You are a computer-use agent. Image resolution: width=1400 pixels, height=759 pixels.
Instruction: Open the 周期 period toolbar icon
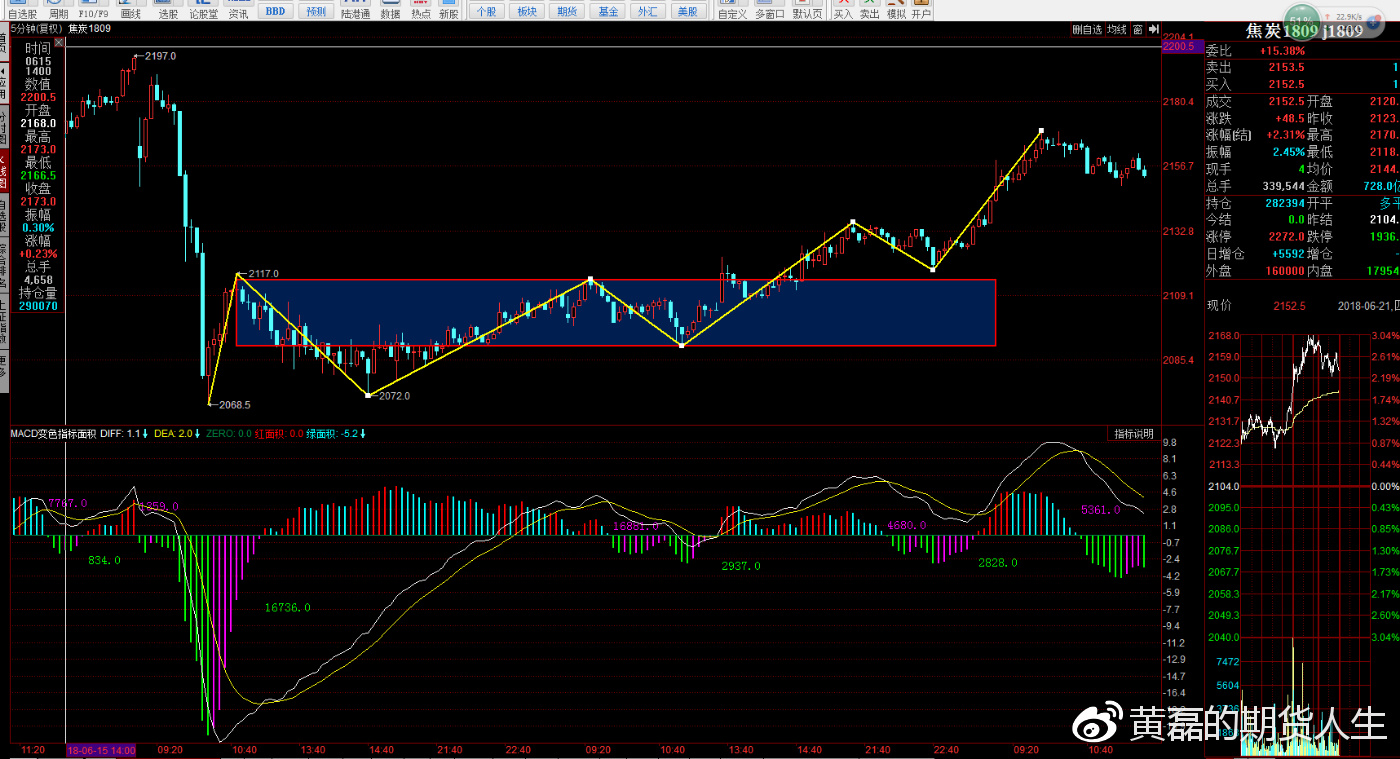click(59, 10)
